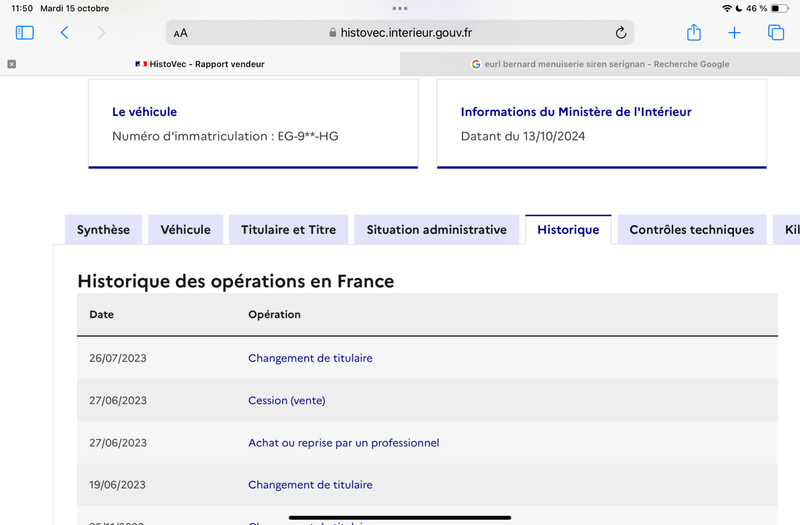Select the 27/06/2023 date in Achat ou reprise row
The width and height of the screenshot is (800, 525).
pos(118,443)
